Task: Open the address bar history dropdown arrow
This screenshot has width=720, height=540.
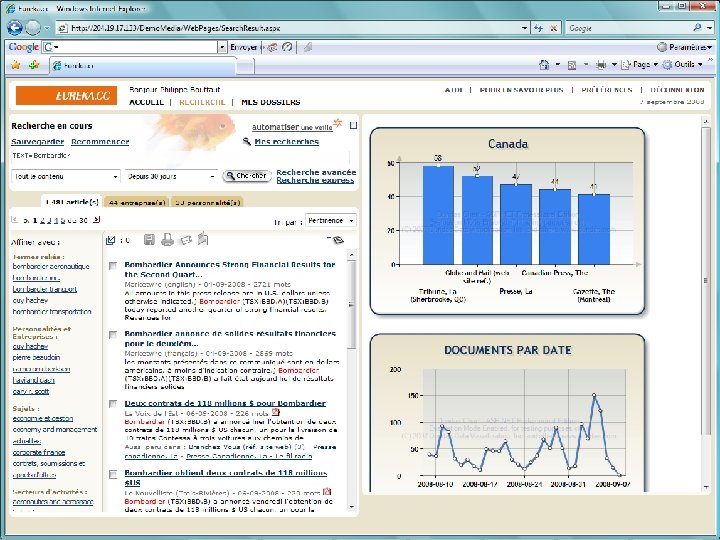Action: pyautogui.click(x=524, y=28)
